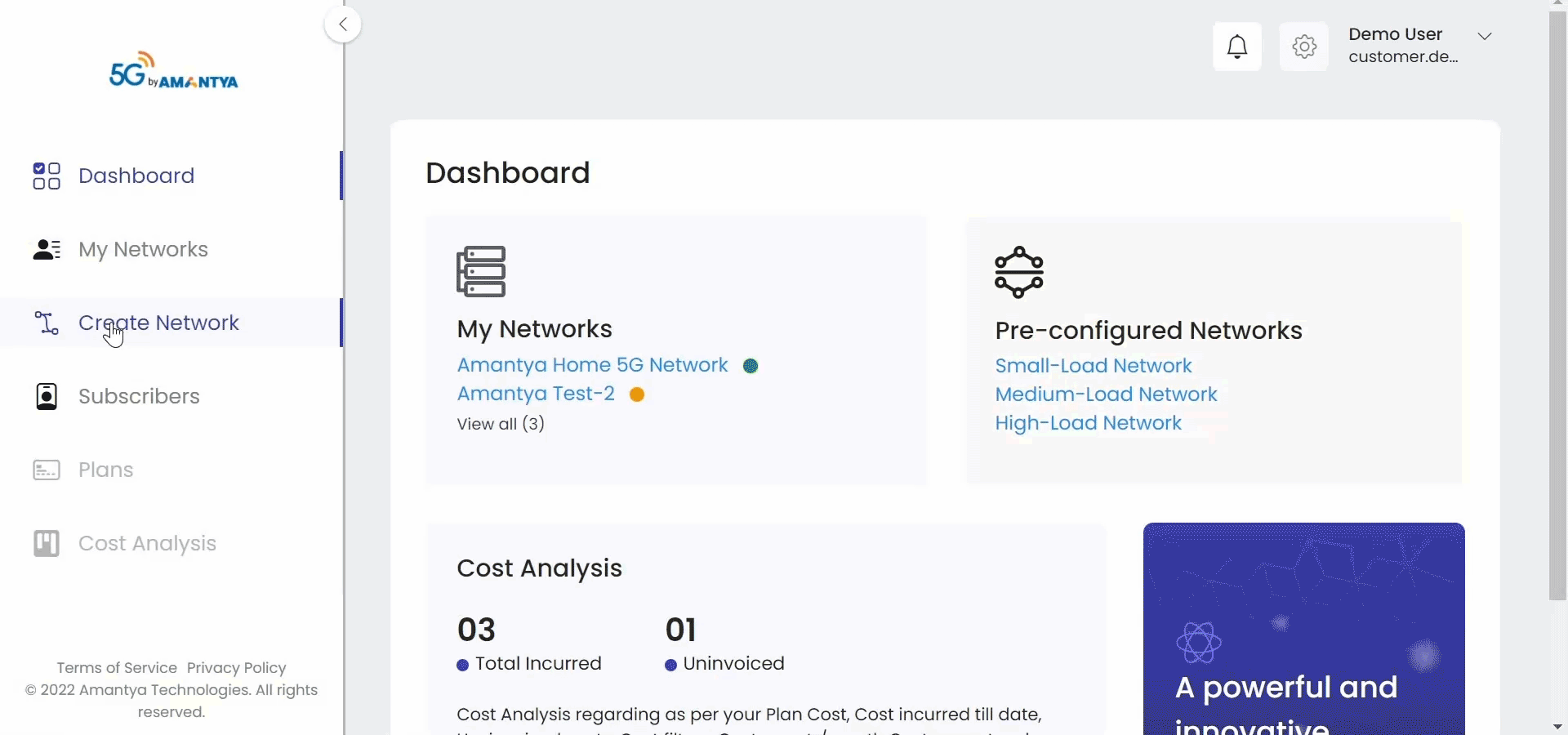Click the Uninvoiced legend dot
This screenshot has width=1568, height=735.
[671, 665]
